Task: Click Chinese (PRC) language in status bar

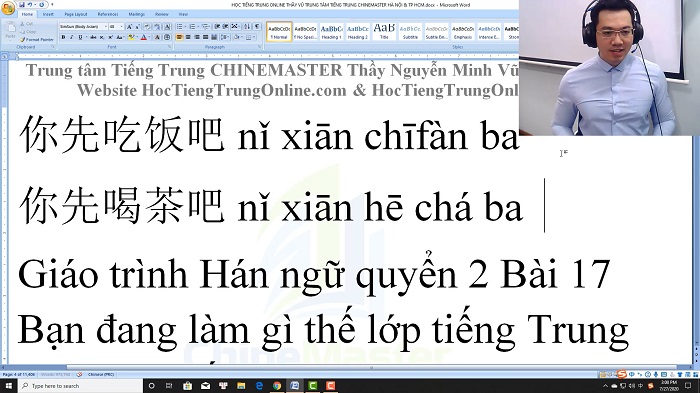Action: pyautogui.click(x=101, y=374)
